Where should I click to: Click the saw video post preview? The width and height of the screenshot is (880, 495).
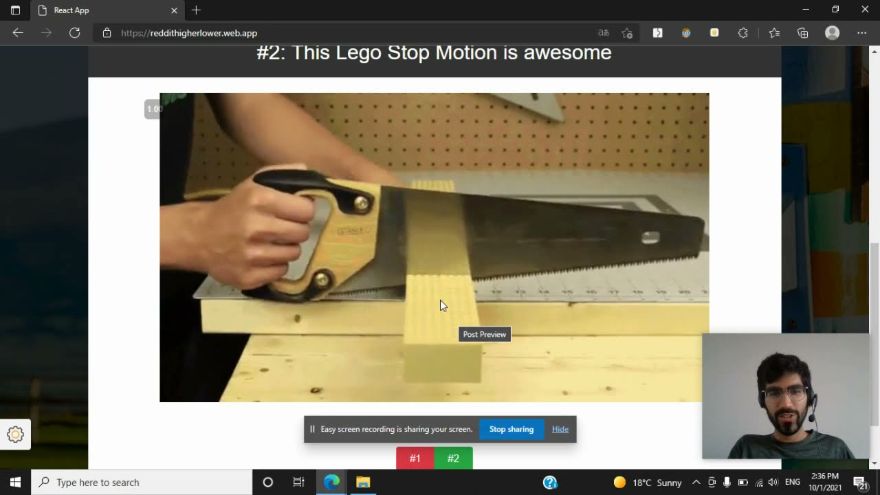coord(434,248)
